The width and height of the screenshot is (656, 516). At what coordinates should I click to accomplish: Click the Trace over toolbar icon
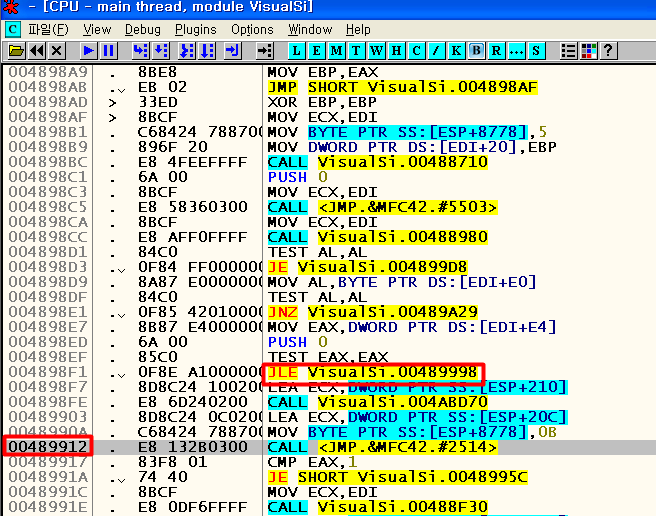pos(207,51)
